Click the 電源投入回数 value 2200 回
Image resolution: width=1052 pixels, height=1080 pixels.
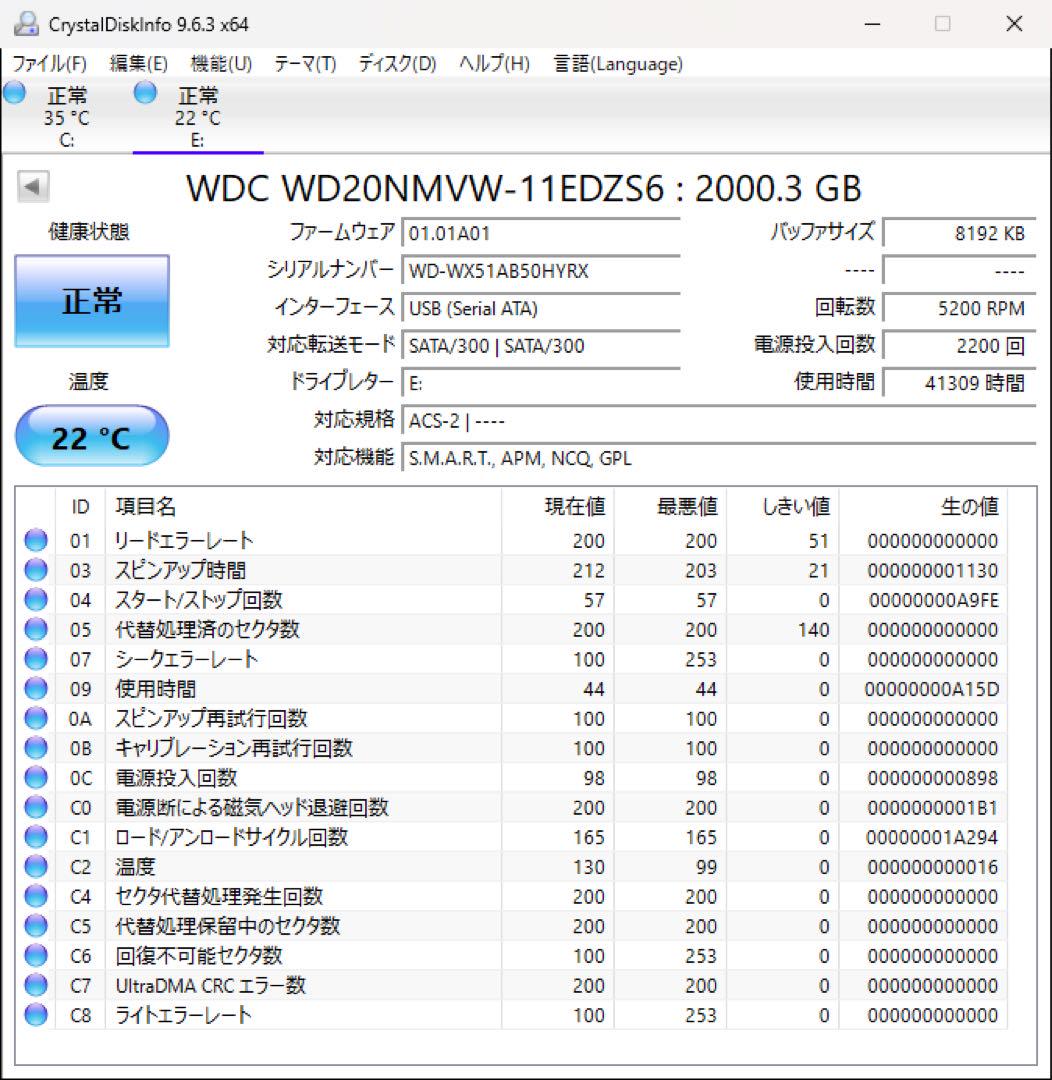tap(959, 345)
